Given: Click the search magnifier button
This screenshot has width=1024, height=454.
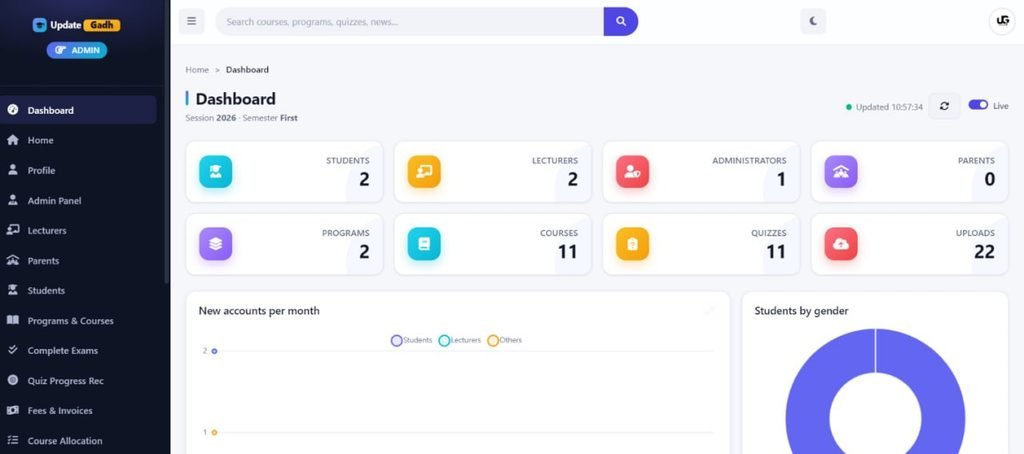Looking at the screenshot, I should click(x=620, y=22).
